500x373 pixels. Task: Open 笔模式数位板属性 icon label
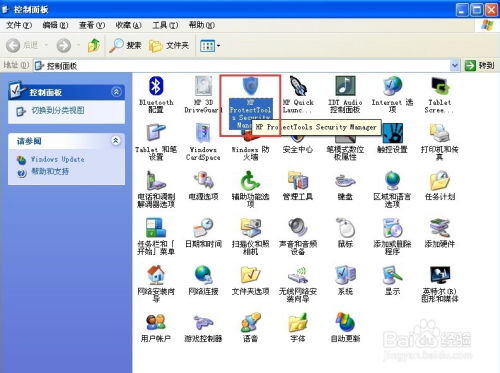point(345,153)
